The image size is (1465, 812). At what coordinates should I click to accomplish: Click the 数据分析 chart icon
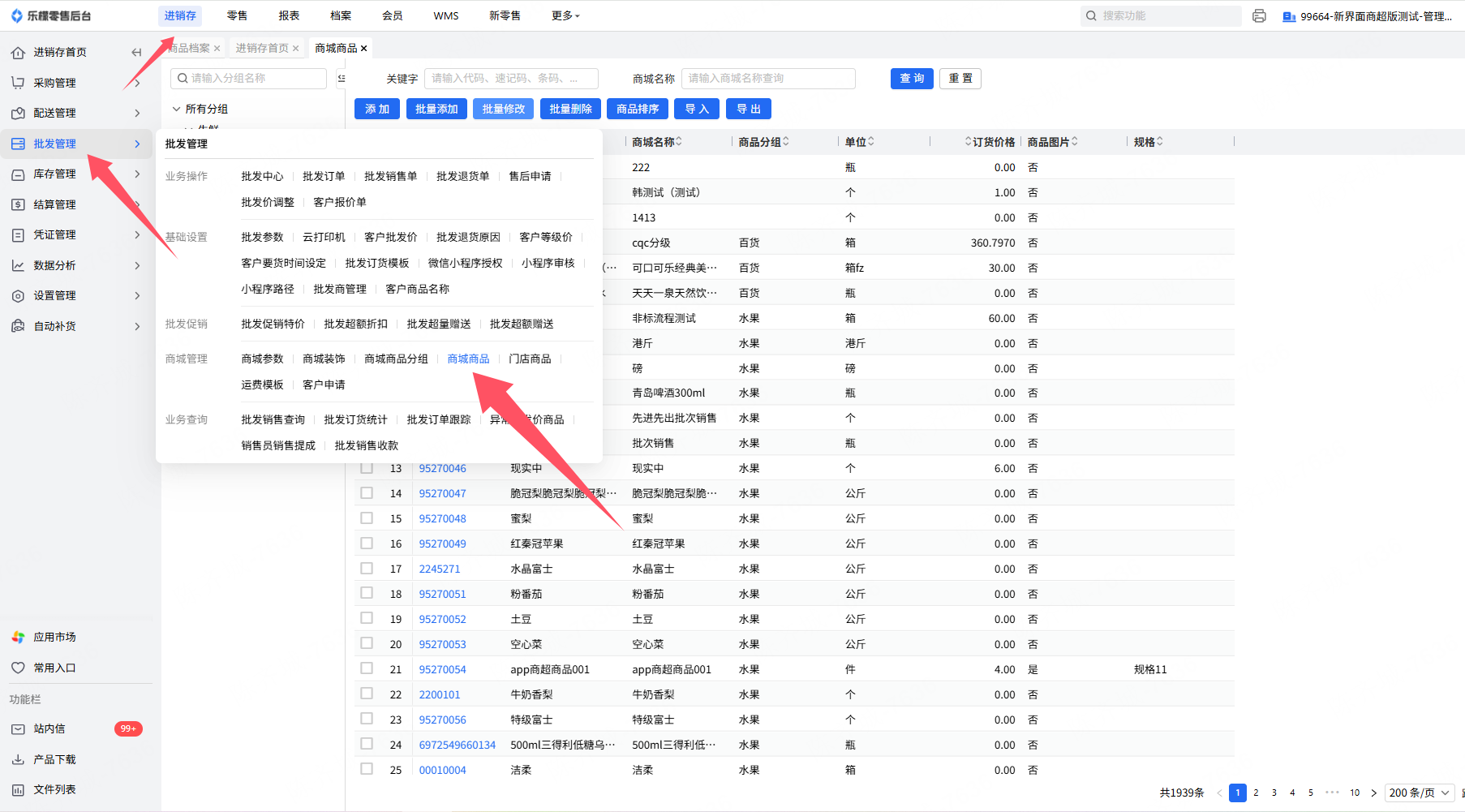click(x=18, y=265)
